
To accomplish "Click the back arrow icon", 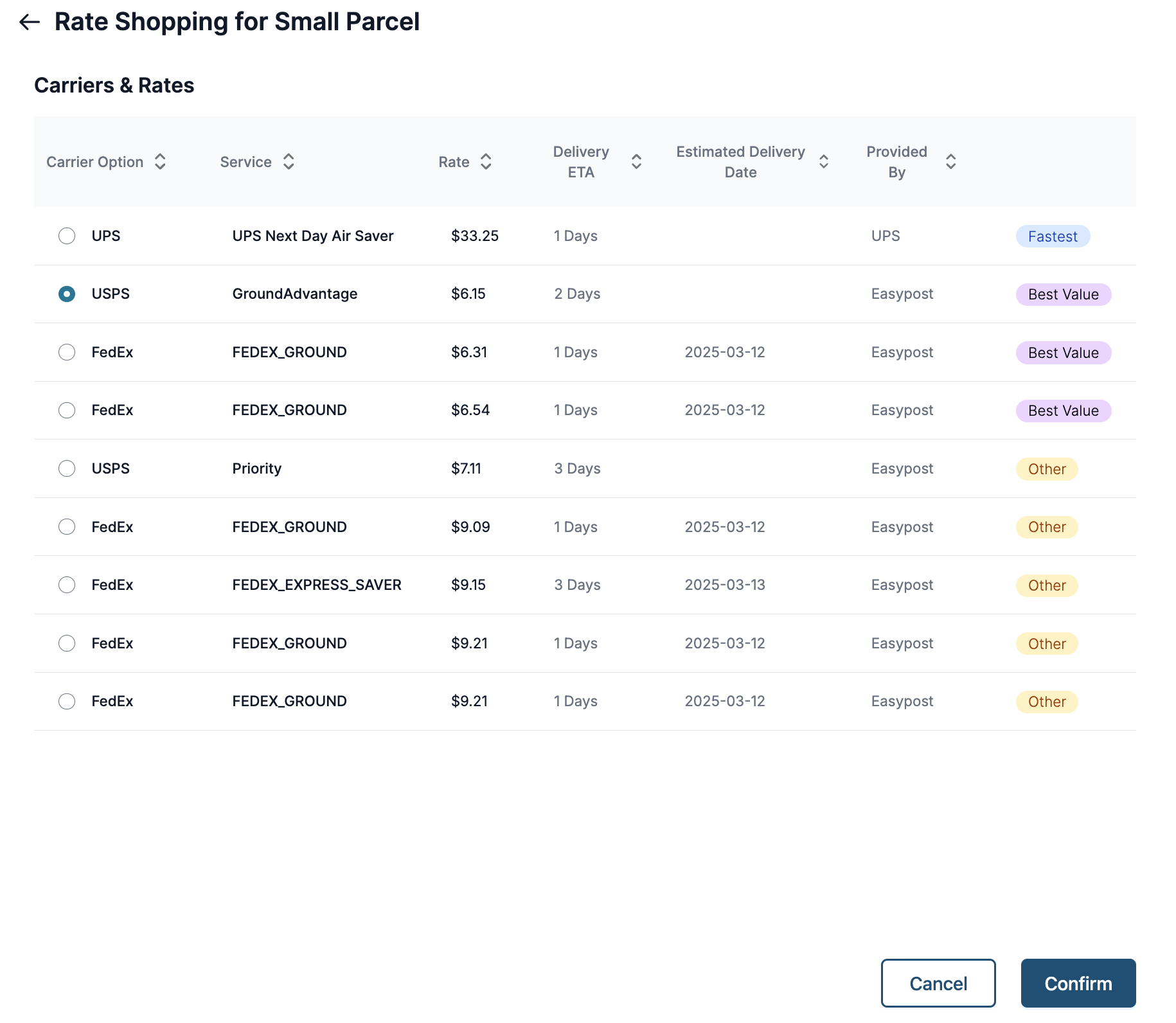I will (x=30, y=22).
